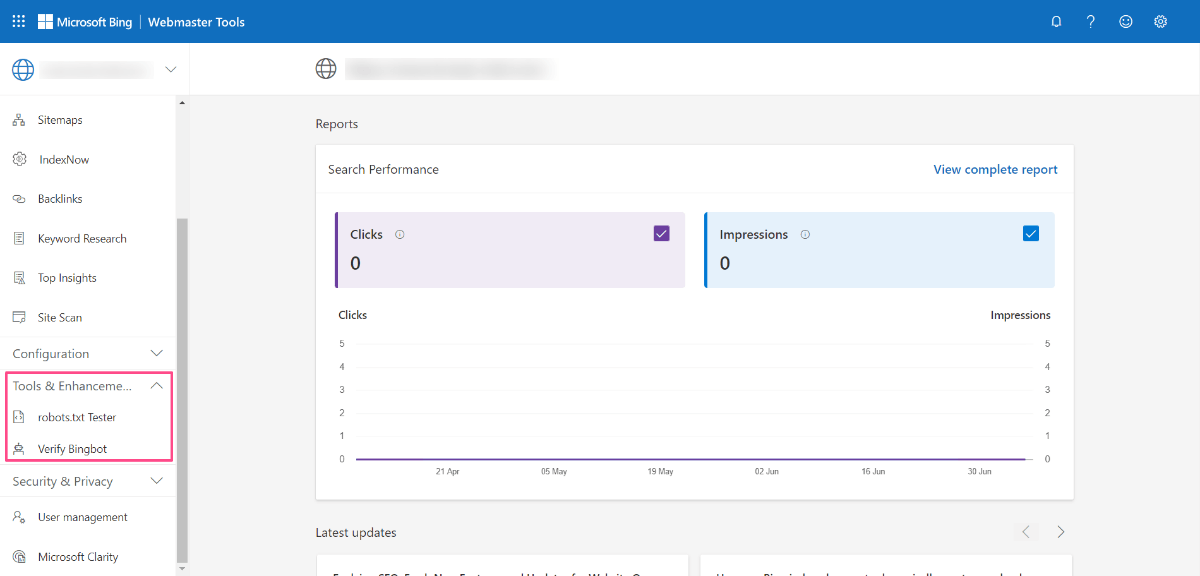Viewport: 1200px width, 576px height.
Task: Uncheck the Clicks checkbox
Action: [x=661, y=233]
